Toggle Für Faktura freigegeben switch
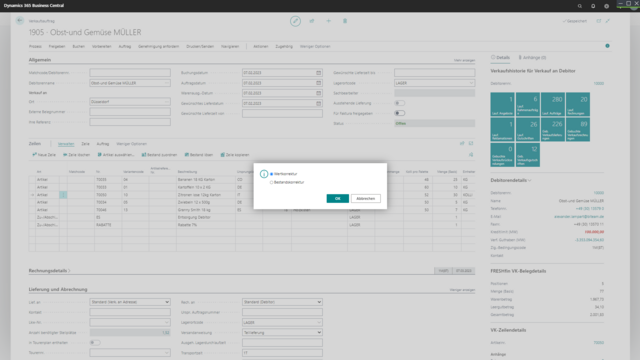The image size is (640, 360). [400, 113]
